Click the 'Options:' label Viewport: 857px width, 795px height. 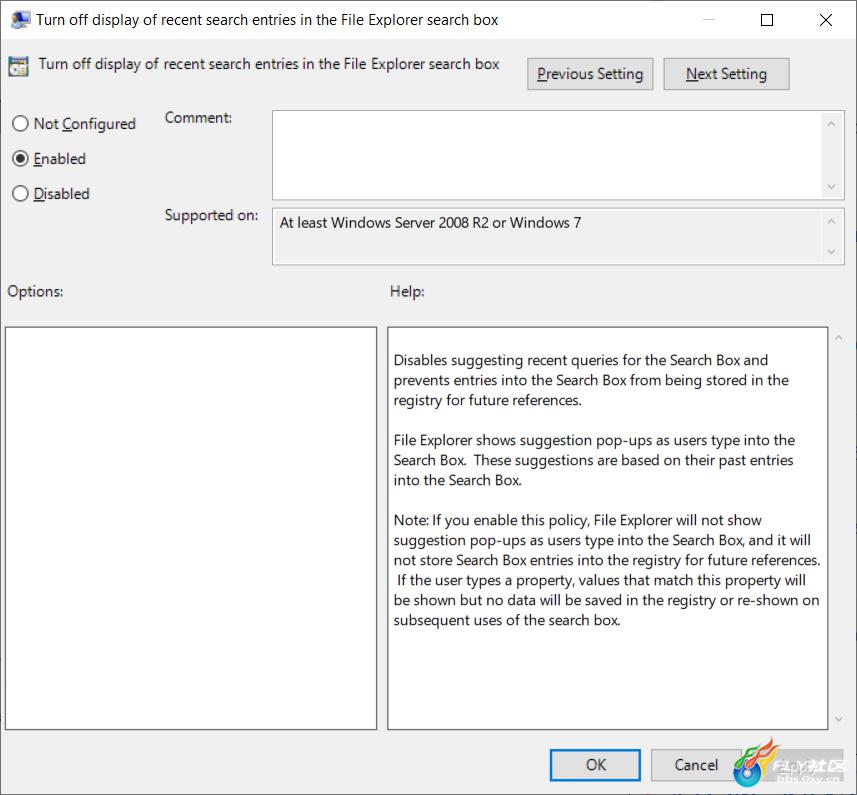pyautogui.click(x=35, y=291)
